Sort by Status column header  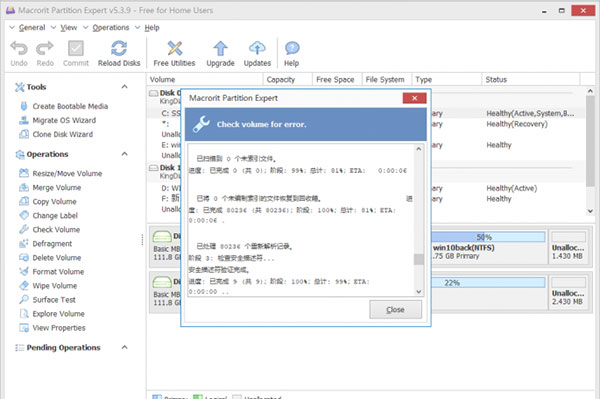531,80
